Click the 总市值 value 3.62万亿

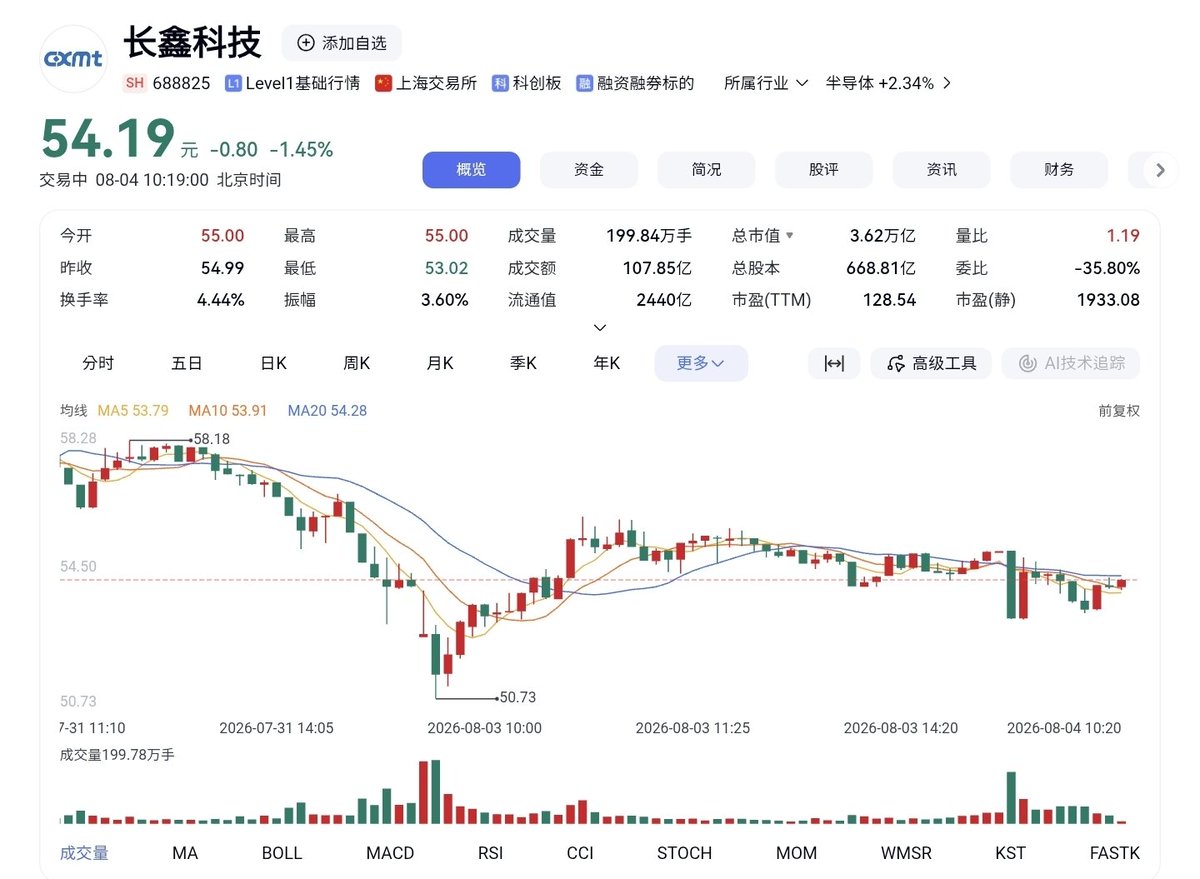coord(883,236)
